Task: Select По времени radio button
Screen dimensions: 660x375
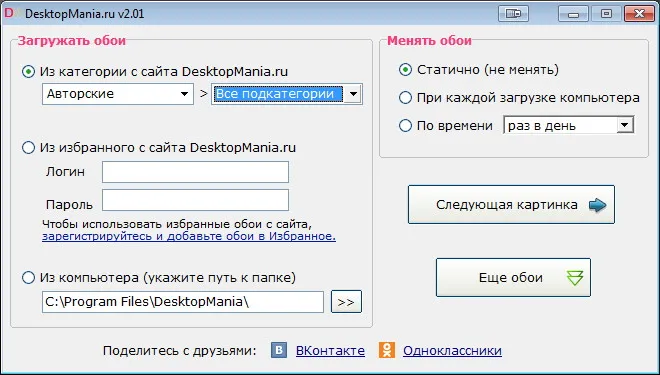Action: [x=405, y=125]
